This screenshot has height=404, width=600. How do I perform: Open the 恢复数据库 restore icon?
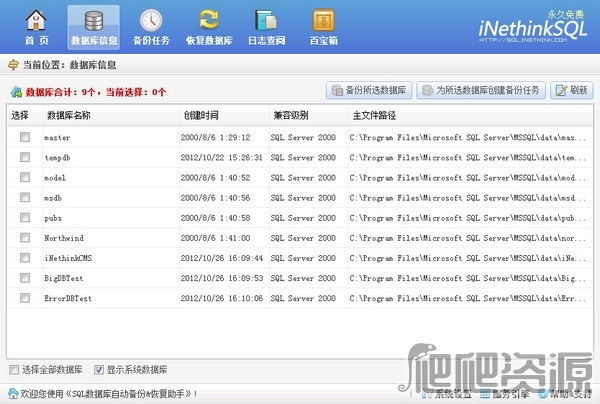(209, 20)
